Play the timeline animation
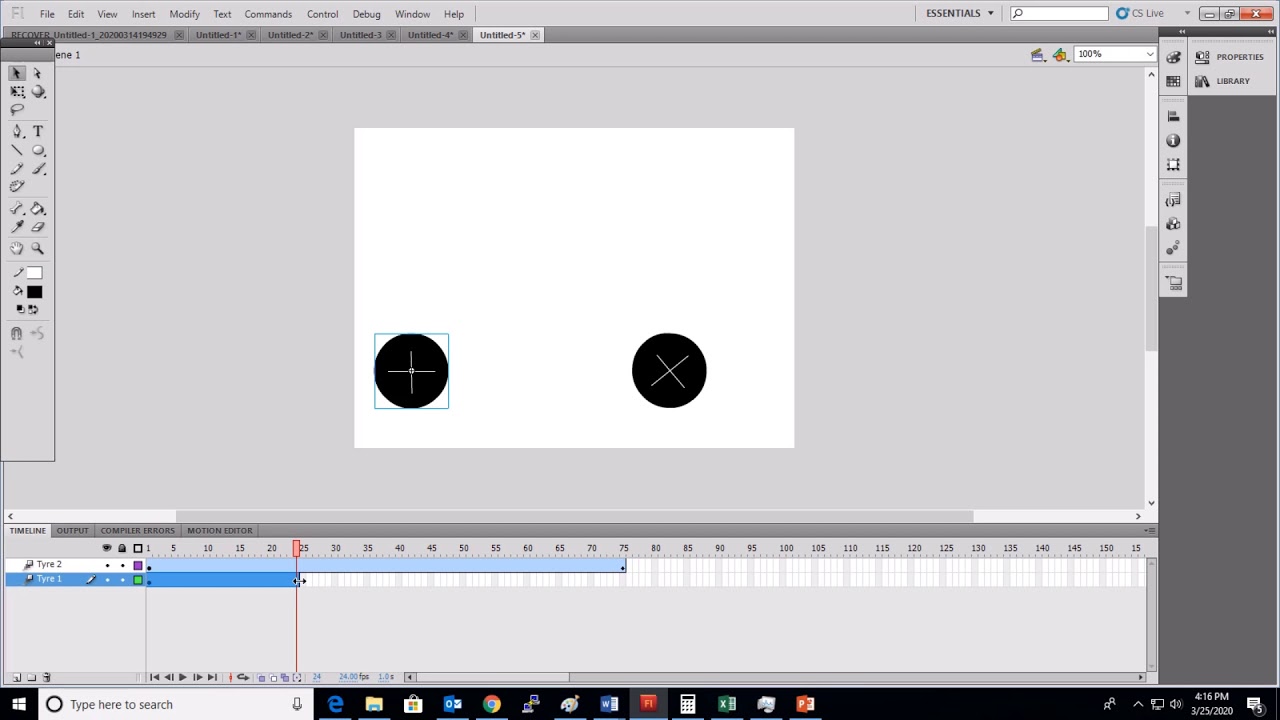The height and width of the screenshot is (720, 1280). pyautogui.click(x=182, y=678)
